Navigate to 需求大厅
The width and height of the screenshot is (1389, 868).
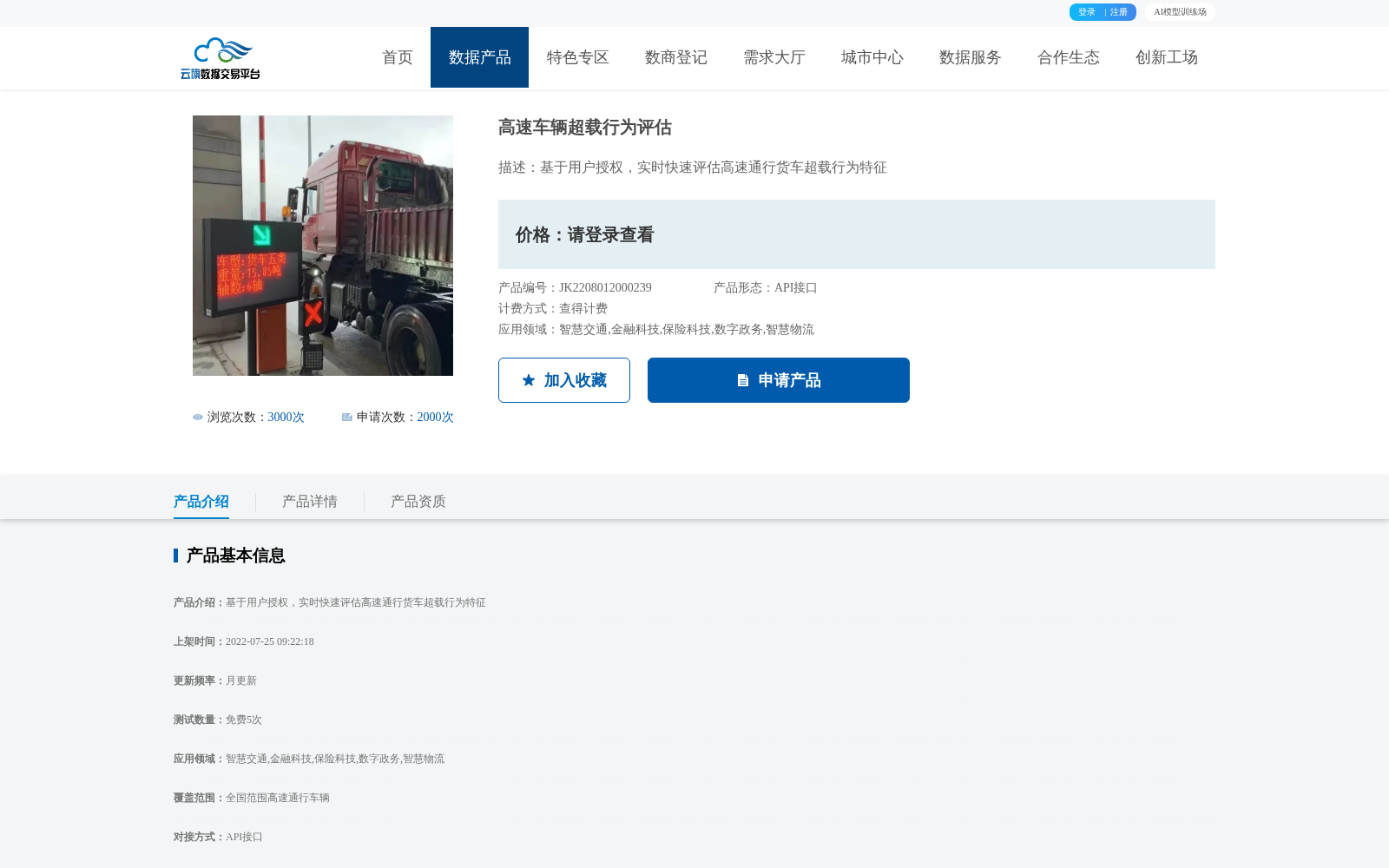coord(773,57)
